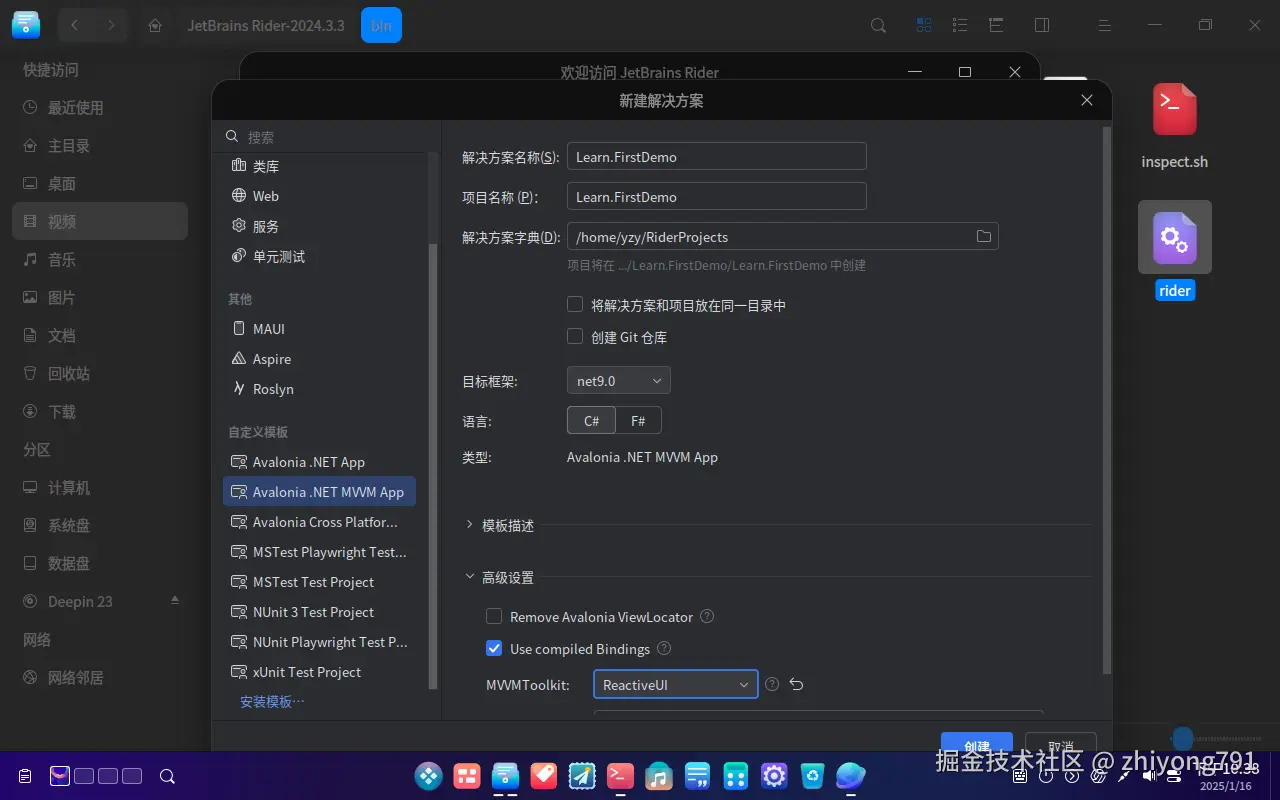Open the MVVMToolkit ReactiveUI dropdown
Image resolution: width=1280 pixels, height=800 pixels.
pyautogui.click(x=676, y=685)
